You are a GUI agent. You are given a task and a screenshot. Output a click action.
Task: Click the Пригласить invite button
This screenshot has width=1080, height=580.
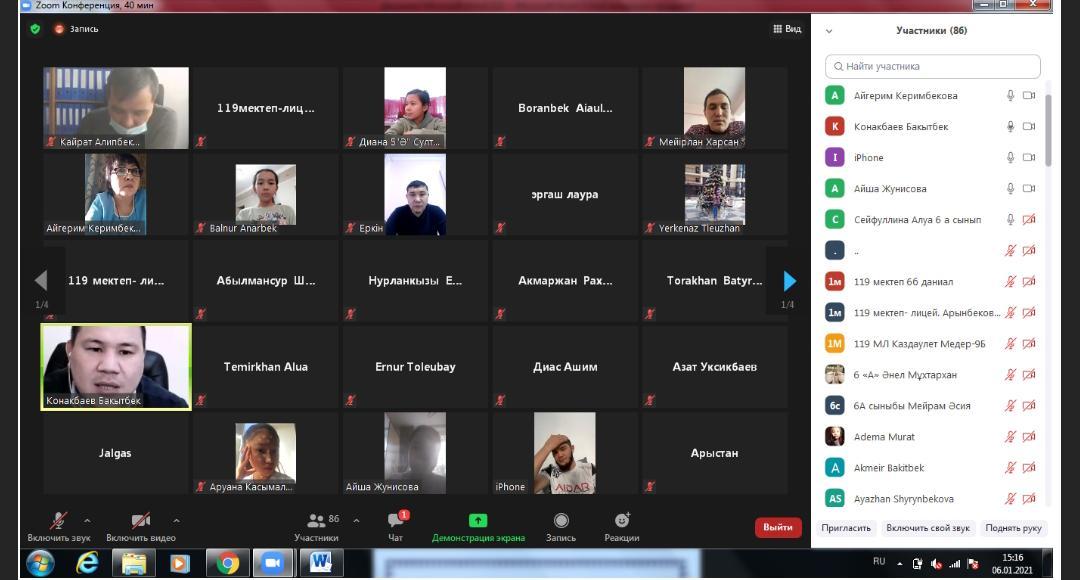click(846, 528)
